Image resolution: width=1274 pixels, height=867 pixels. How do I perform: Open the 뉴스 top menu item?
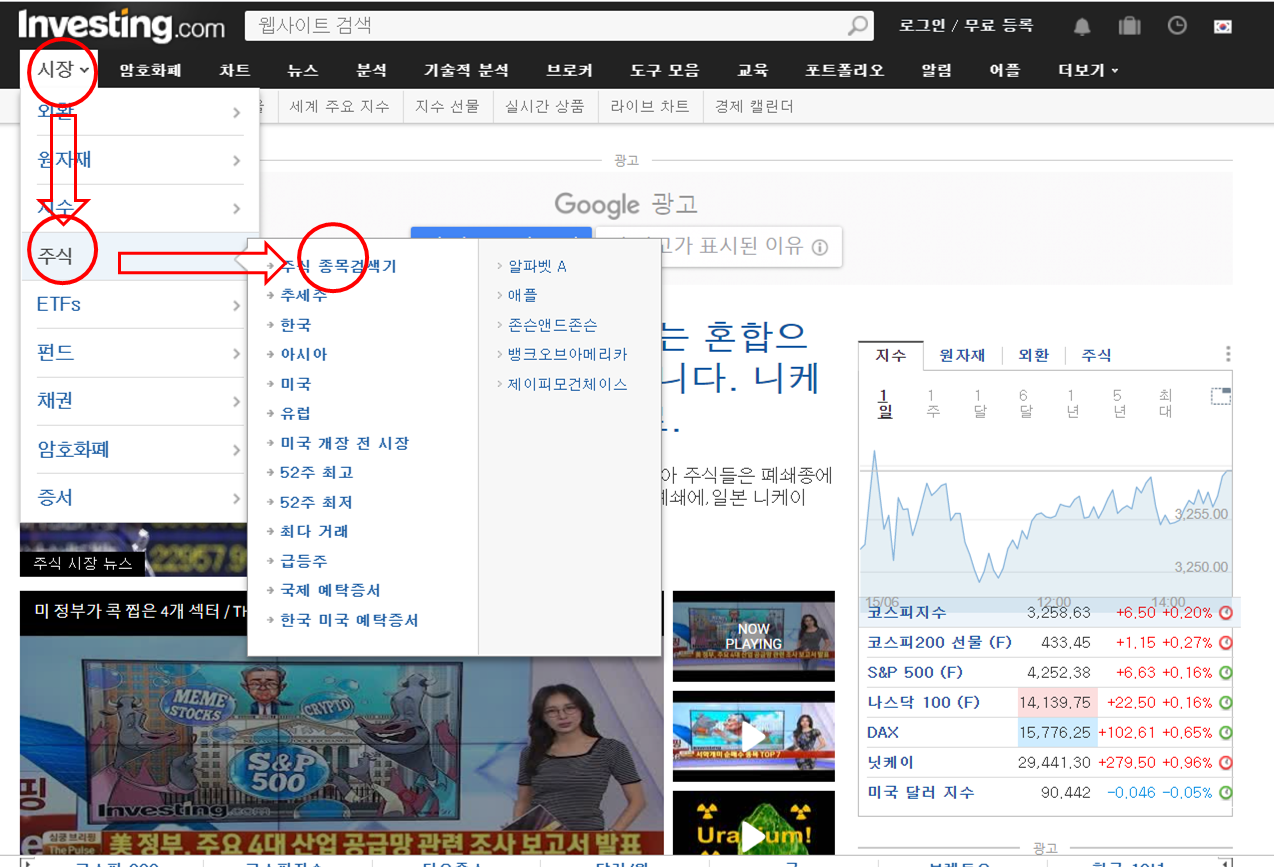click(x=303, y=70)
